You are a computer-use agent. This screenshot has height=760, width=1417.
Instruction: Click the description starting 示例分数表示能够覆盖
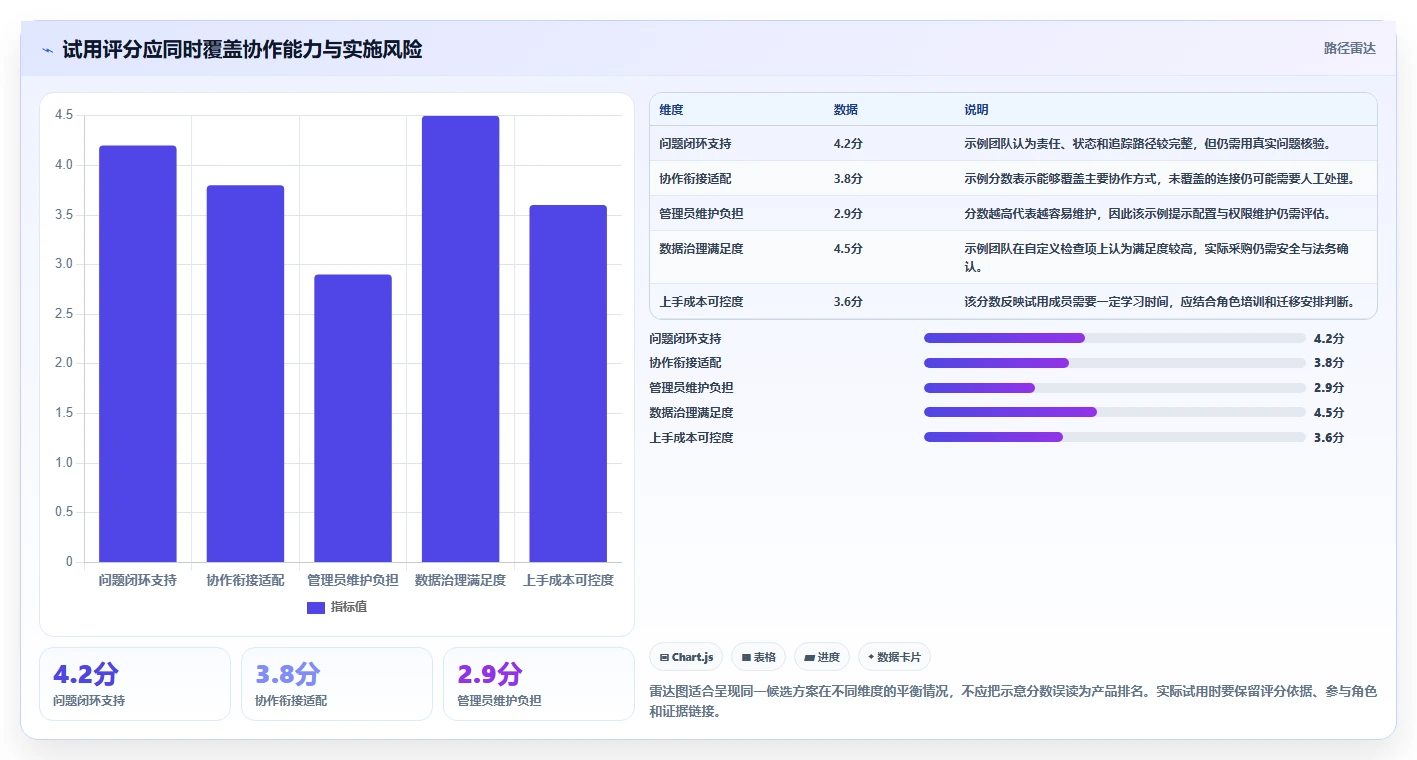1159,179
